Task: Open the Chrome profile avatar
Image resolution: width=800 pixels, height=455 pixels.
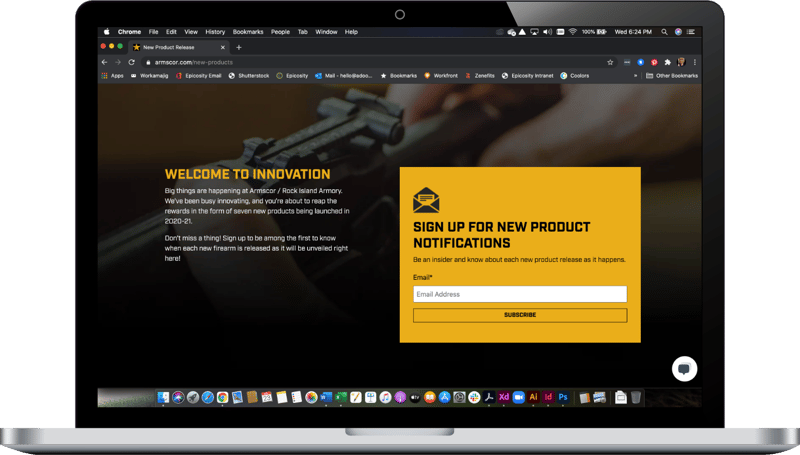Action: click(681, 62)
